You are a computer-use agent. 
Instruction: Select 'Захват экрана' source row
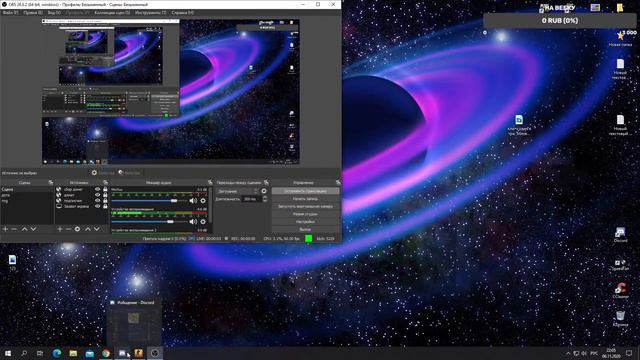point(81,207)
